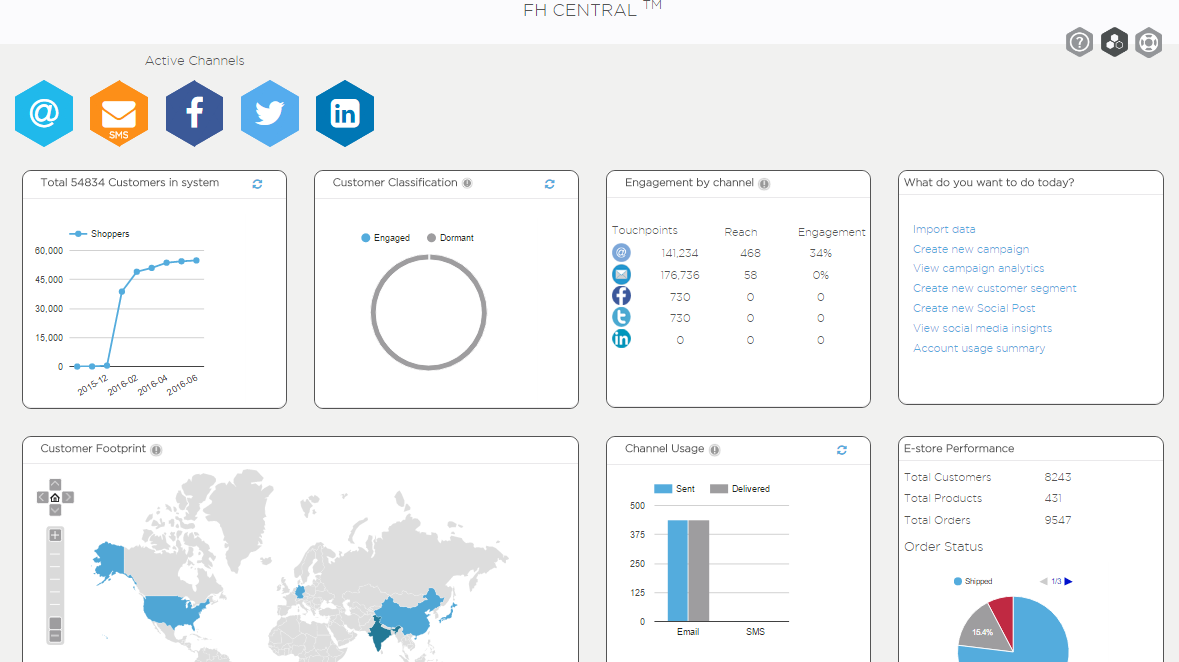Refresh the Channel Usage widget
This screenshot has width=1179, height=662.
pos(841,450)
